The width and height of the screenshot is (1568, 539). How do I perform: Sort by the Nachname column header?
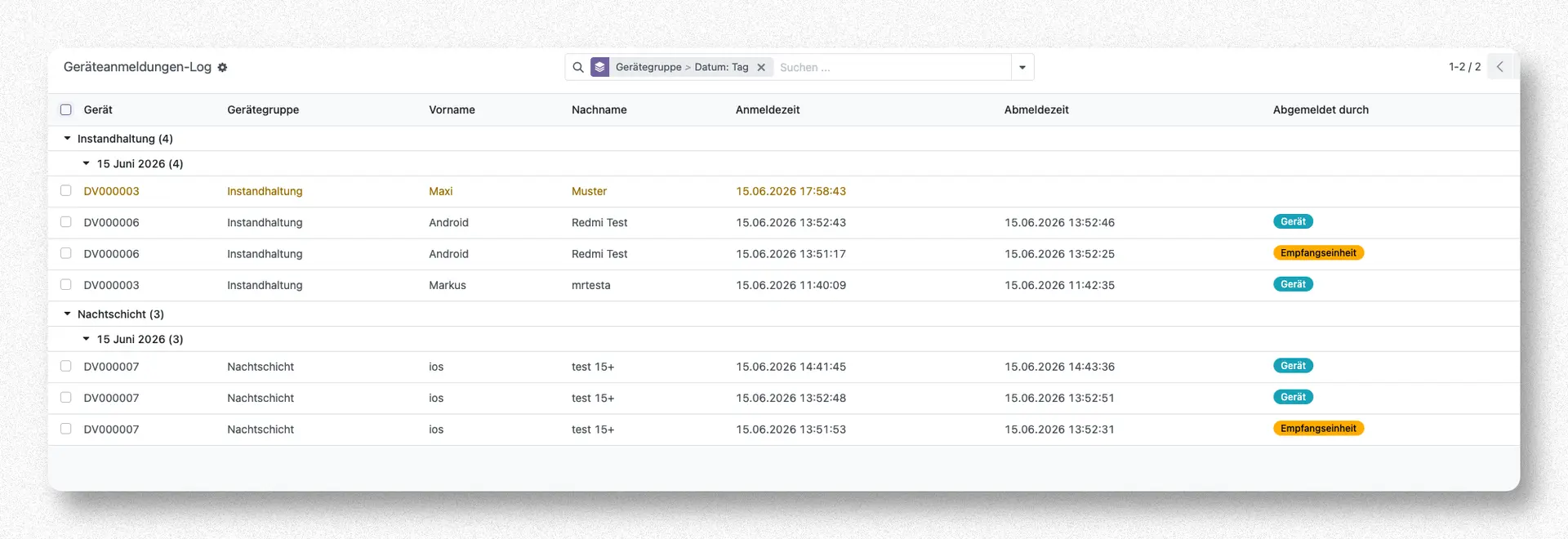pyautogui.click(x=599, y=109)
